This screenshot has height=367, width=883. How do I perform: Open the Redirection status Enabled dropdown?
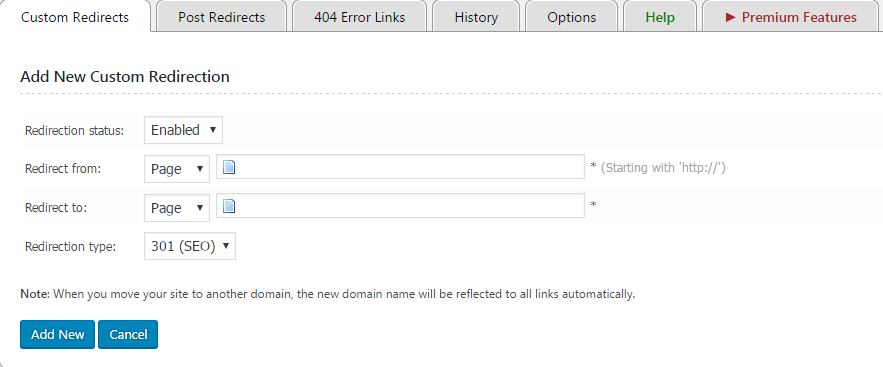click(x=183, y=130)
